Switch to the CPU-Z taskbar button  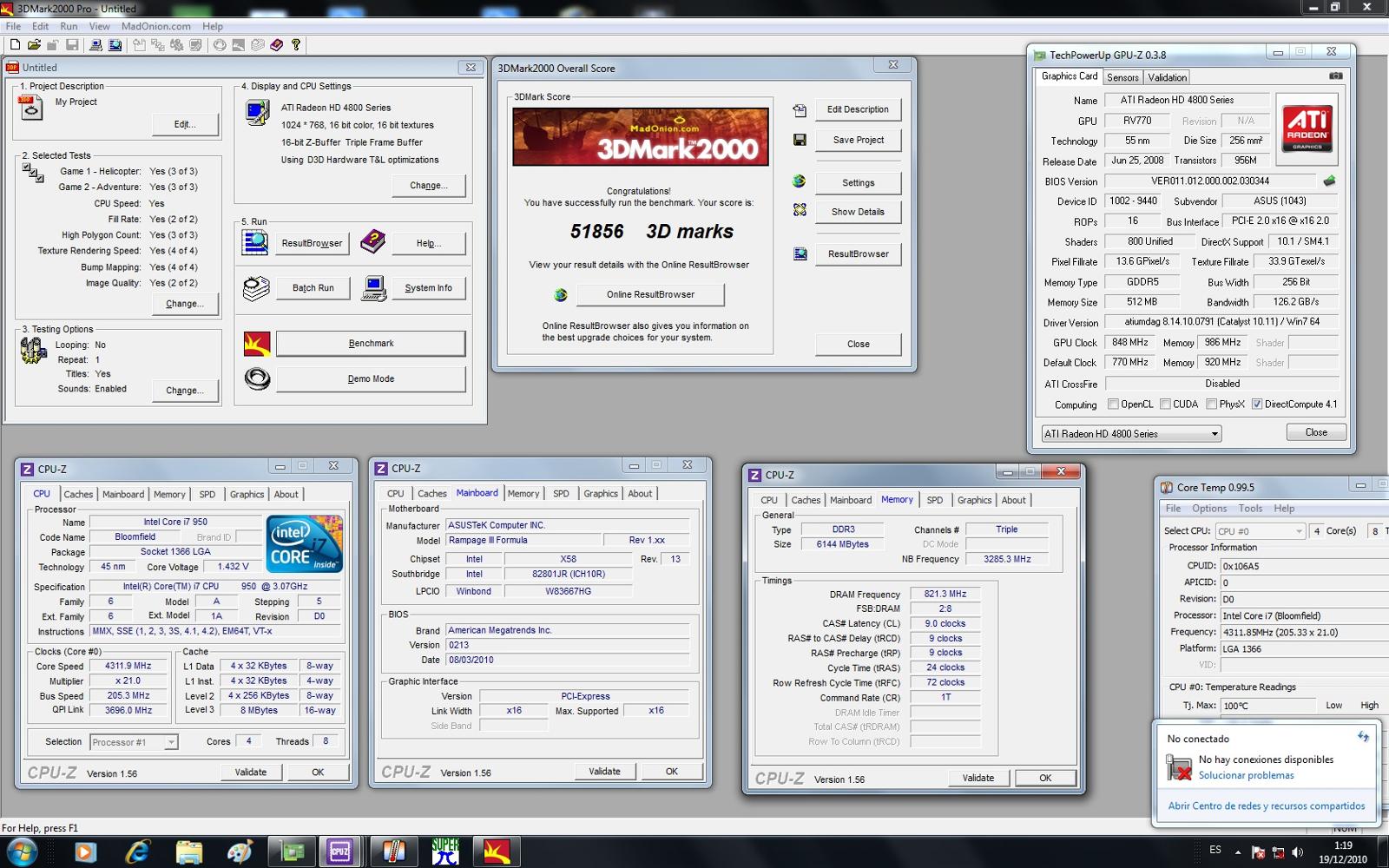click(339, 852)
